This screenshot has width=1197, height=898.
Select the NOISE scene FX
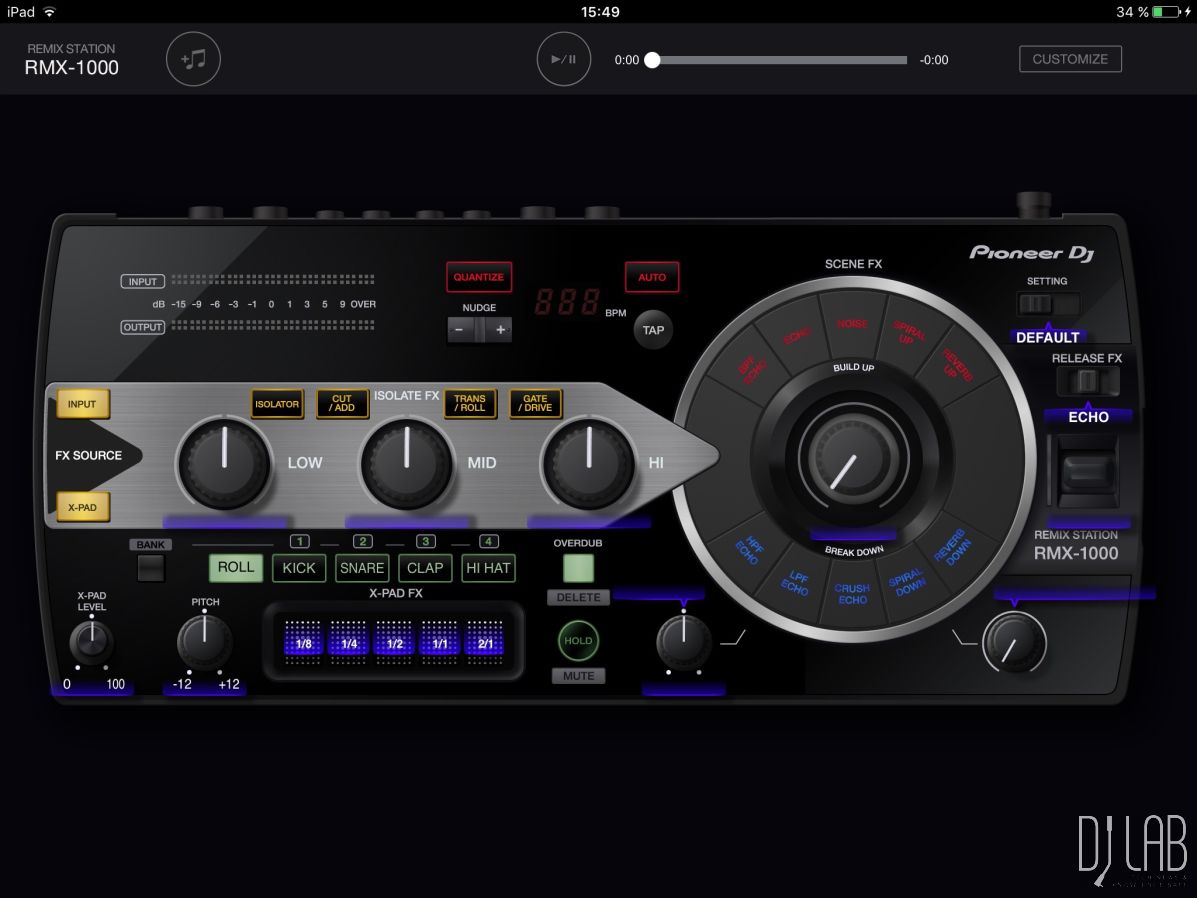point(851,323)
